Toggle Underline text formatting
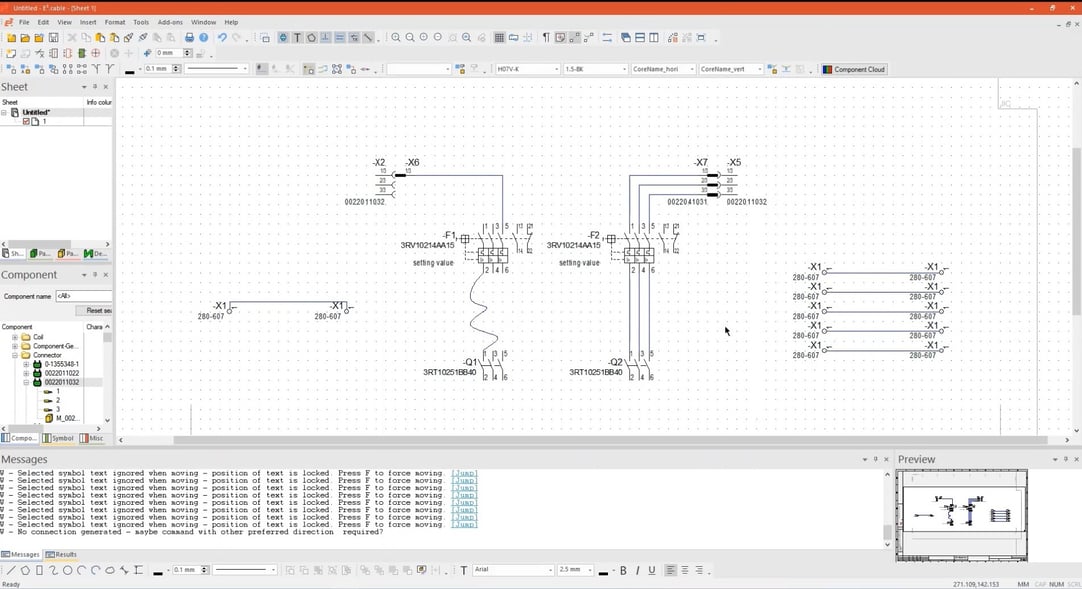 651,570
